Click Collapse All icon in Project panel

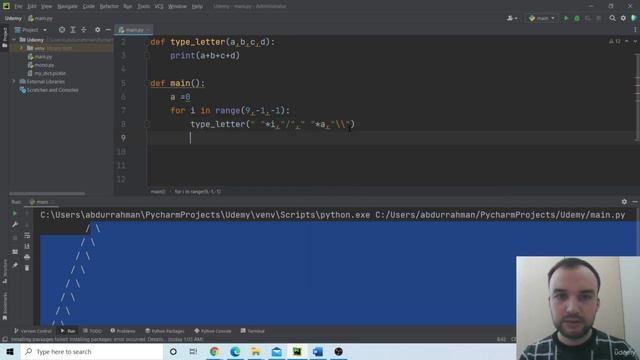point(84,30)
